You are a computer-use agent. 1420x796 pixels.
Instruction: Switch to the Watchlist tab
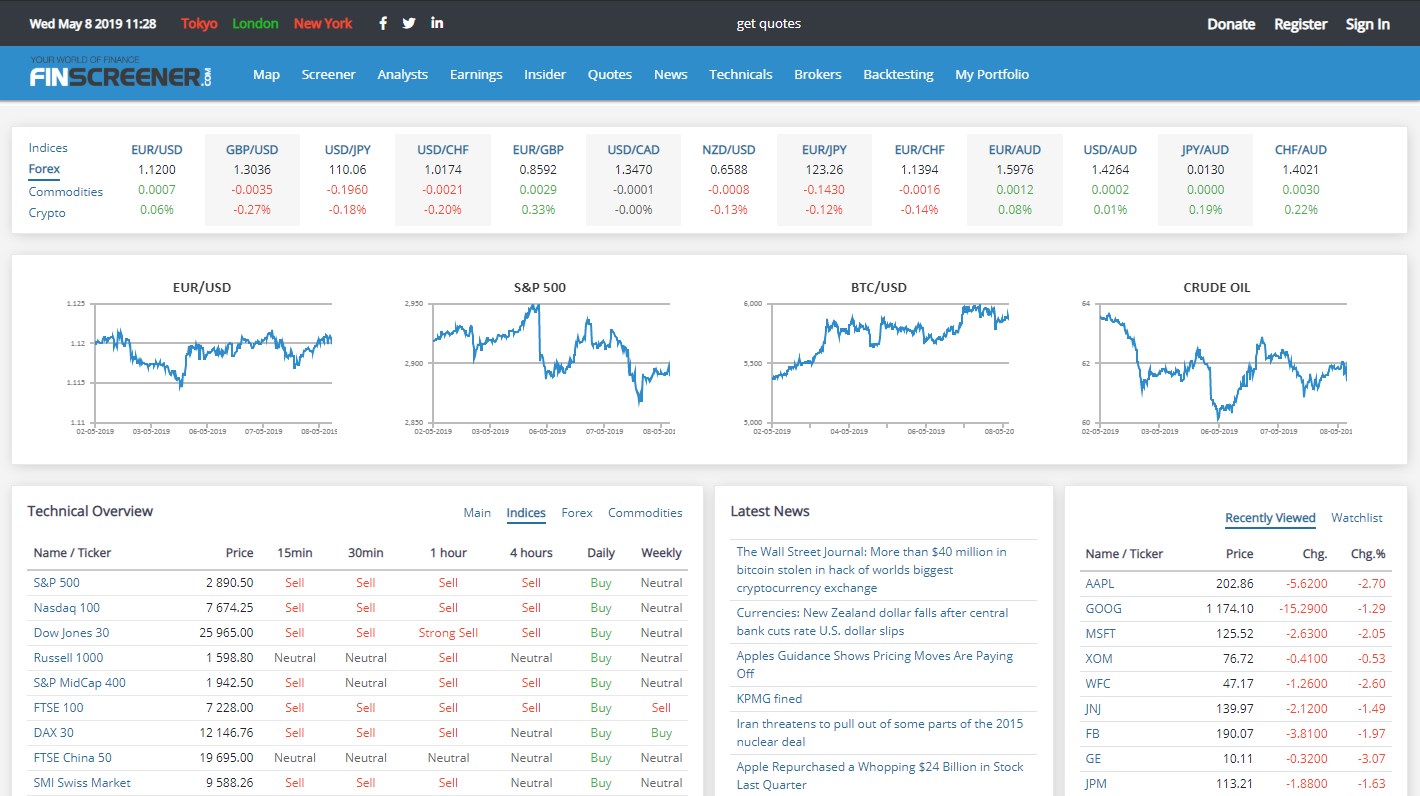click(1357, 518)
